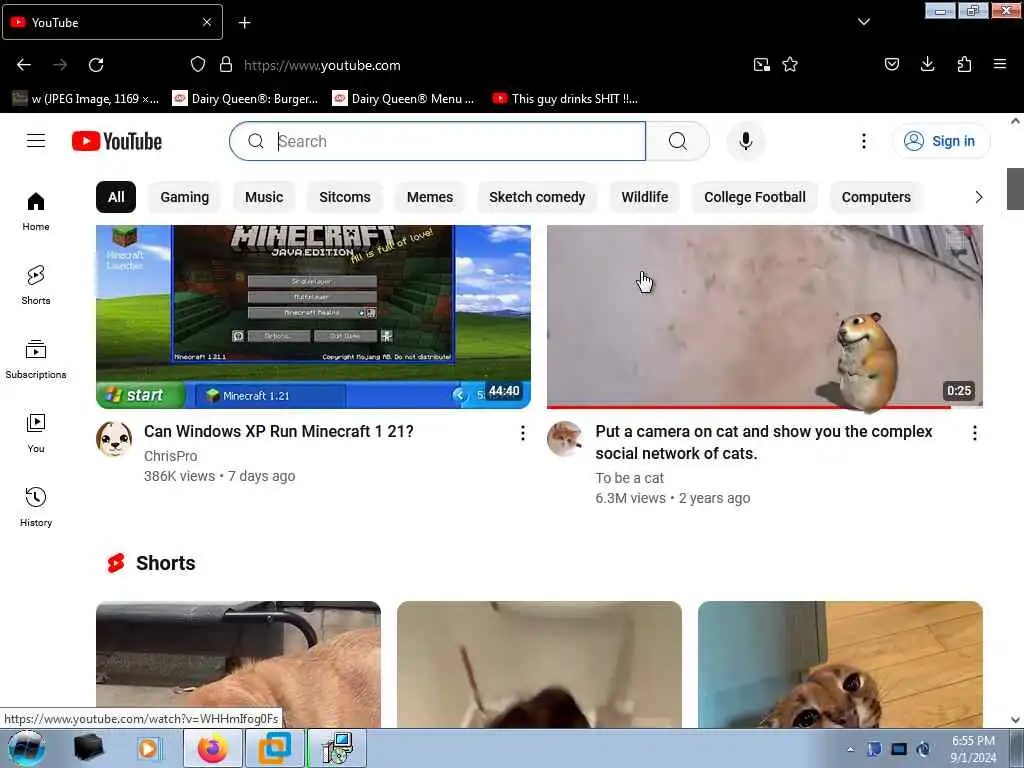Open the tan dog Shorts thumbnail
Viewport: 1024px width, 768px height.
point(238,664)
